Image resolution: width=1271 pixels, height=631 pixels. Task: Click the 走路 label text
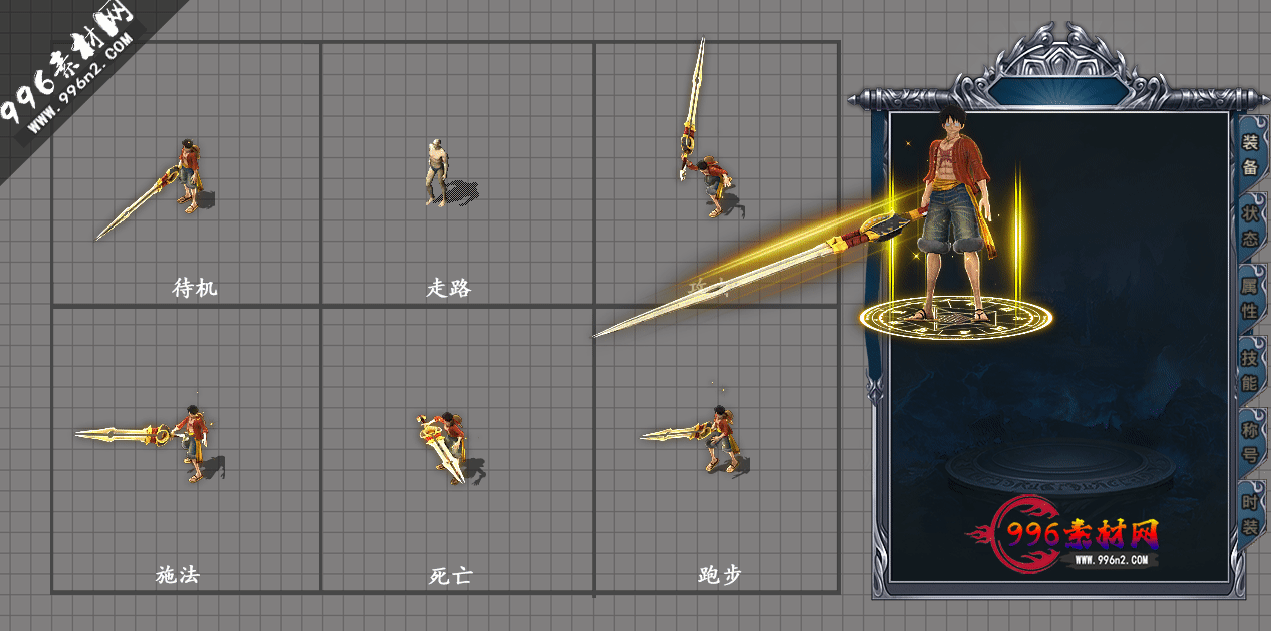[448, 288]
